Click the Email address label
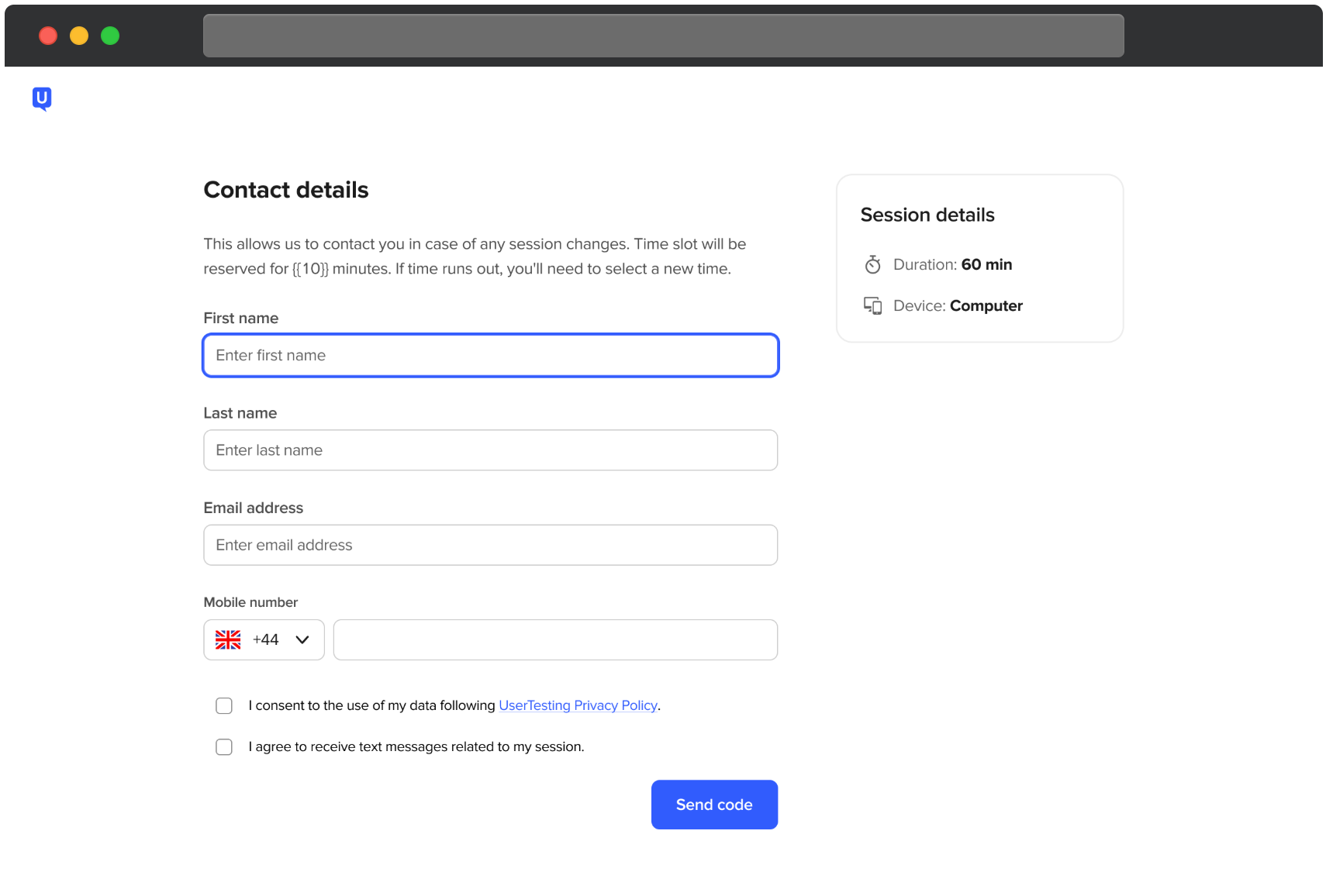 pos(253,508)
